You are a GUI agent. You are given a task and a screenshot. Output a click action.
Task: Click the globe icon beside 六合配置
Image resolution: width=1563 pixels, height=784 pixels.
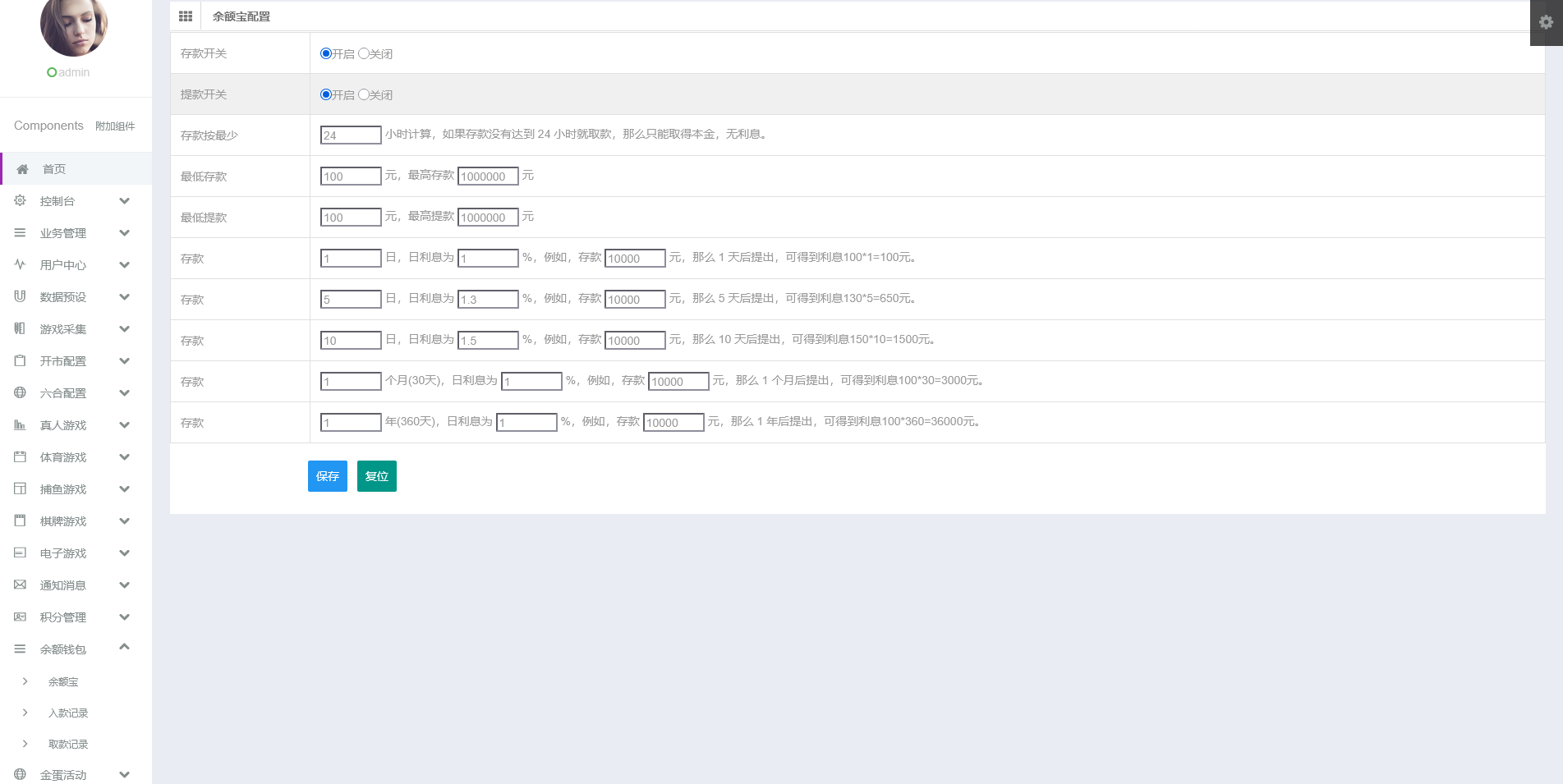(x=21, y=392)
